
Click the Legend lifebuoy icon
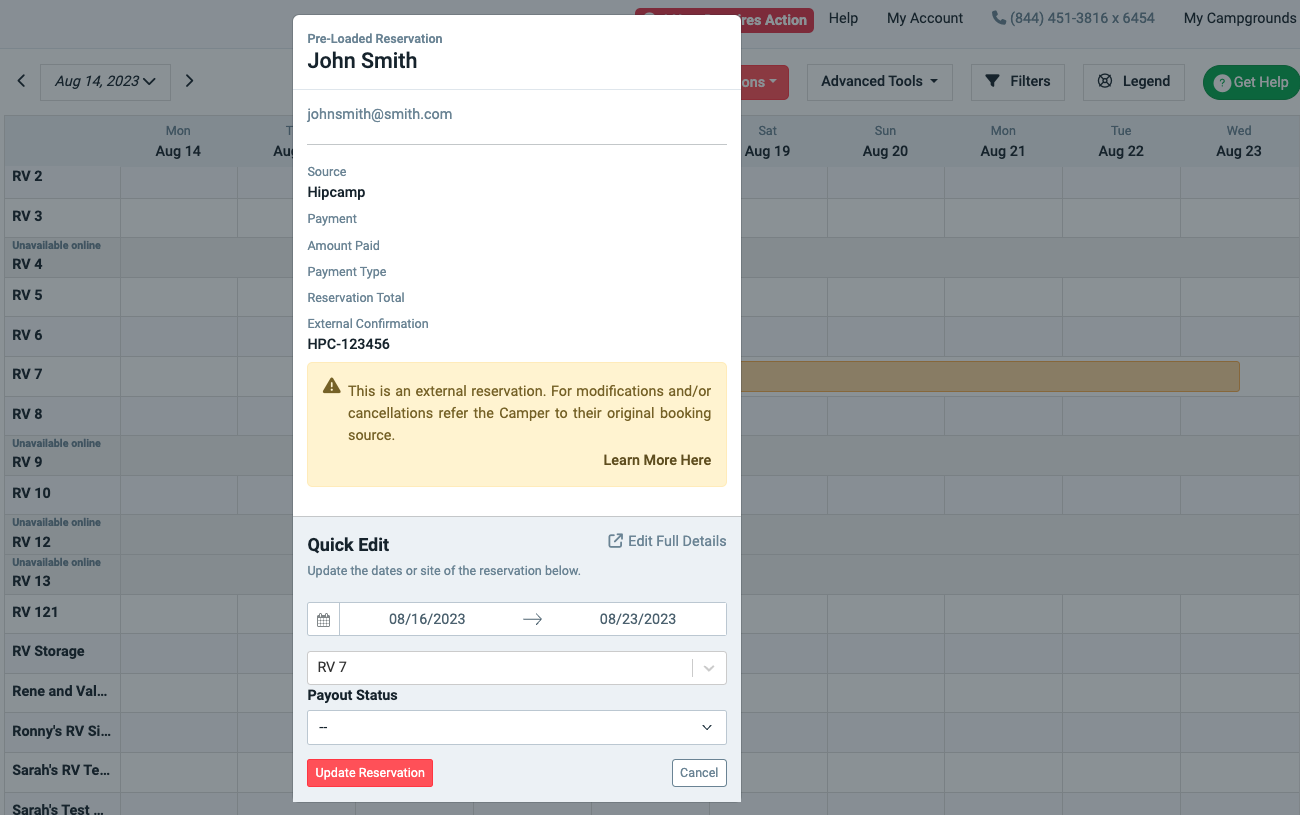pos(1105,81)
